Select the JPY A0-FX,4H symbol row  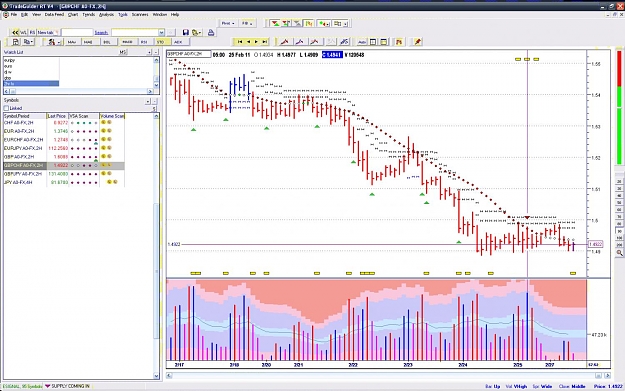pos(64,182)
